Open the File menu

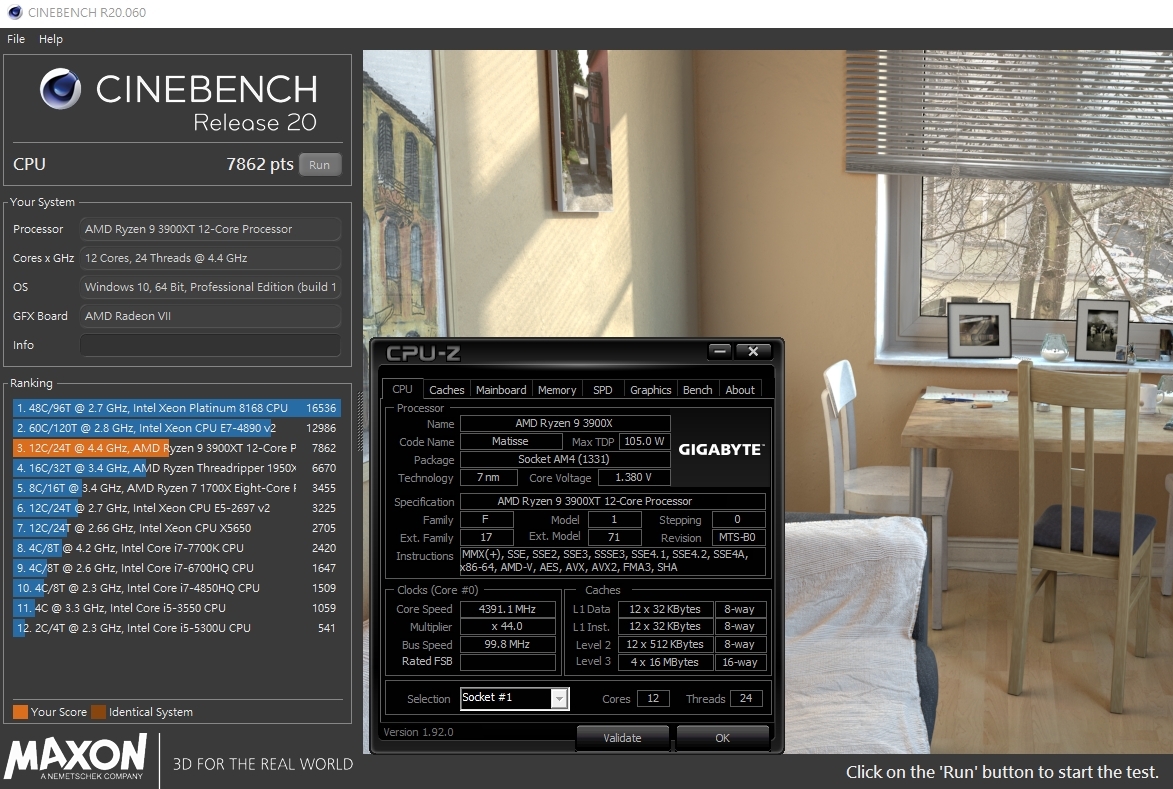[16, 39]
